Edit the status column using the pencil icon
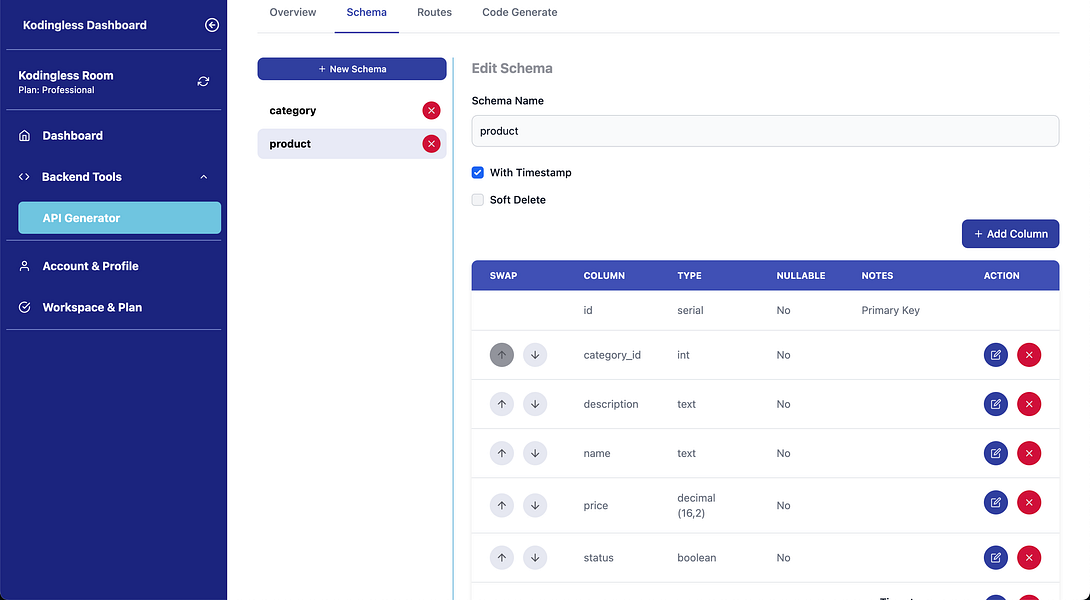The height and width of the screenshot is (600, 1090). (995, 557)
